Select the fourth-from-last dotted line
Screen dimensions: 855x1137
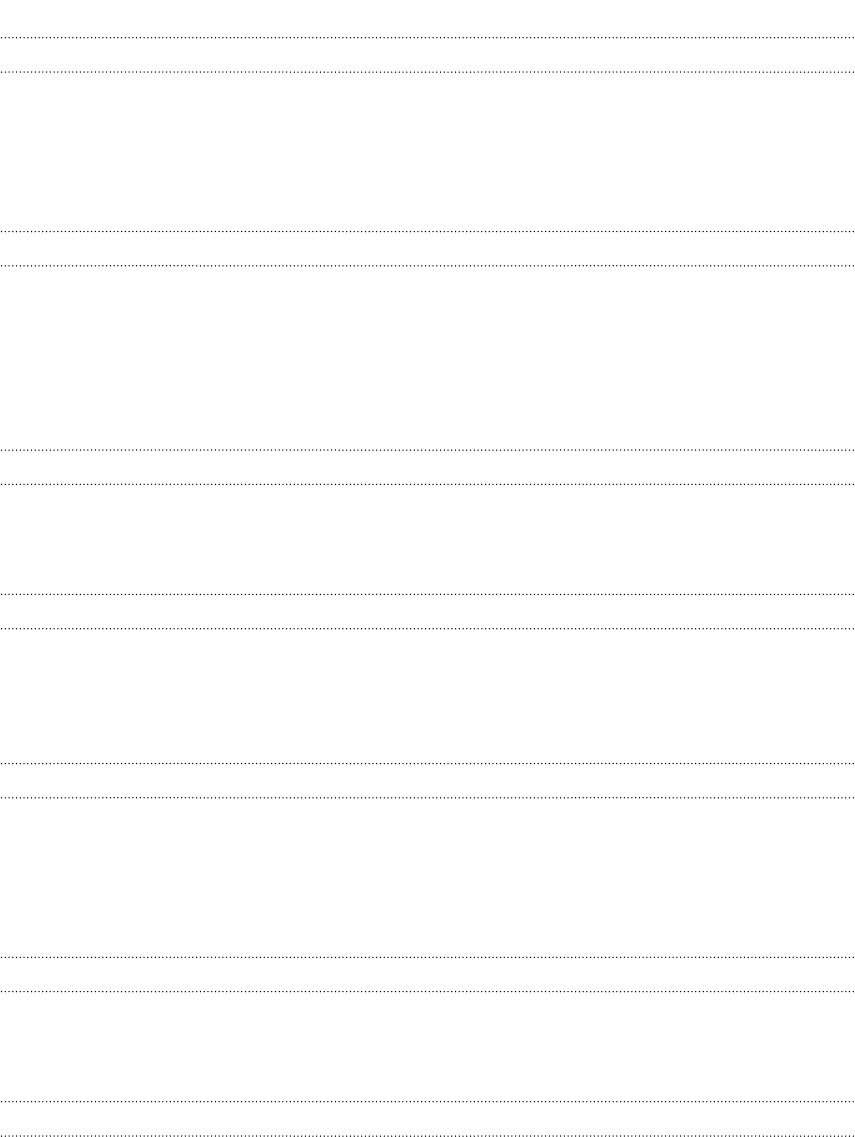427,957
